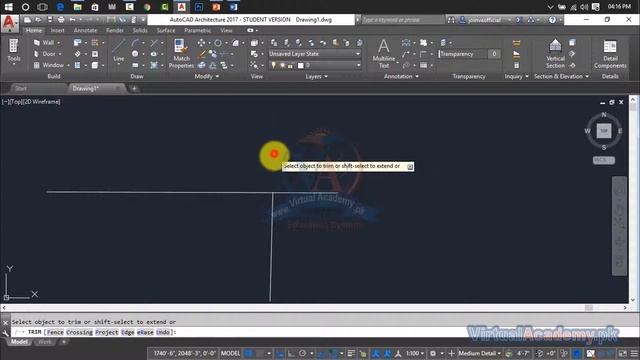Toggle lineweight display in status bar
This screenshot has width=640, height=360.
(351, 353)
